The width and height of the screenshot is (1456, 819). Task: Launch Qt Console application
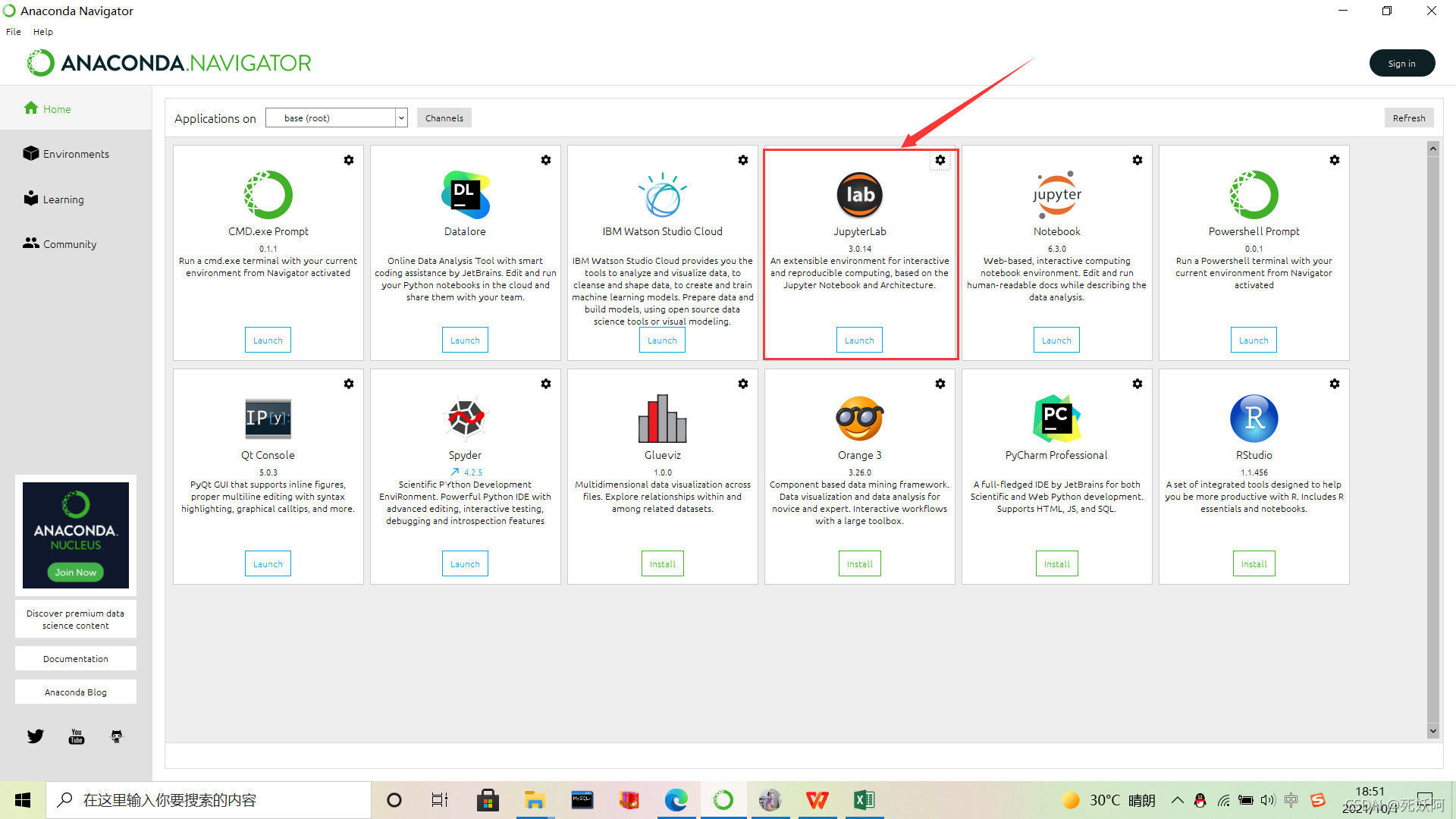coord(267,563)
